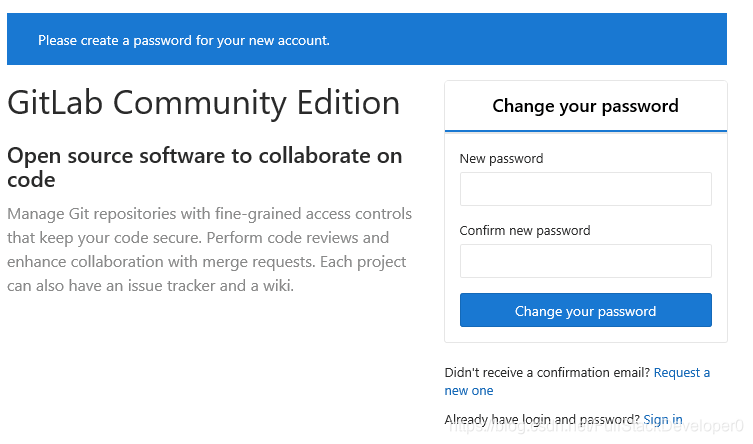Click the 'Didn't receive a confirmation email?' text

coord(547,373)
